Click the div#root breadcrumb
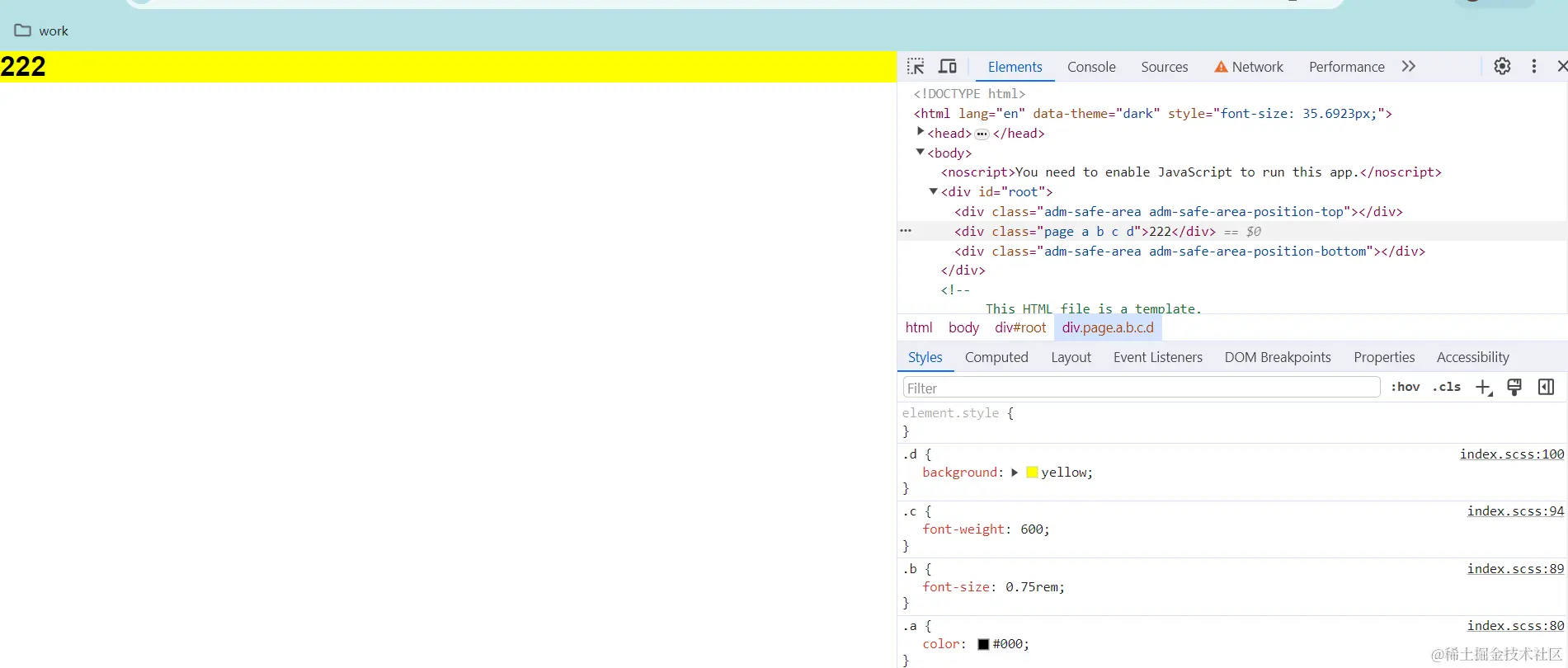The width and height of the screenshot is (1568, 668). point(1020,327)
